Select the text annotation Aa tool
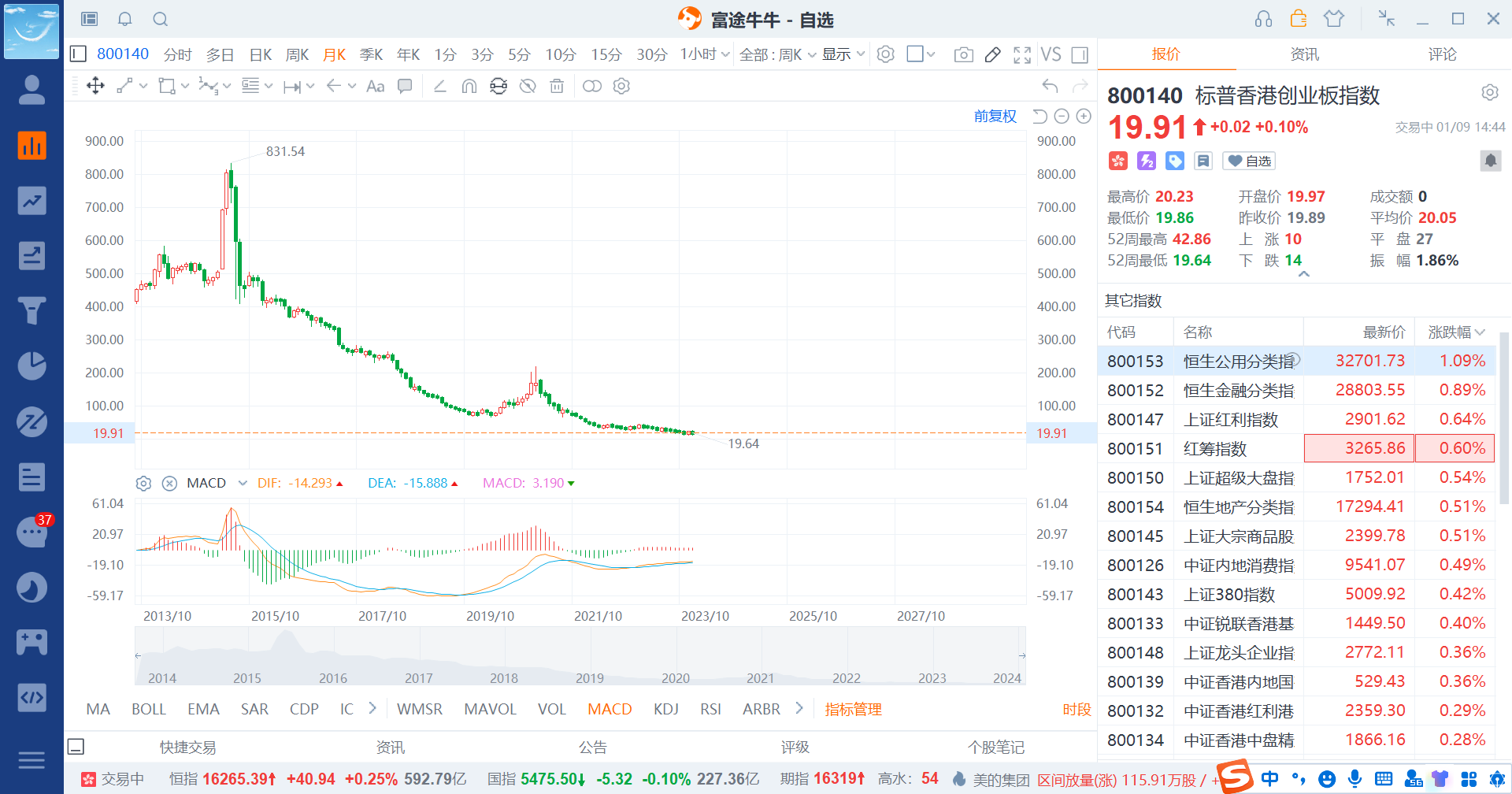 point(376,86)
